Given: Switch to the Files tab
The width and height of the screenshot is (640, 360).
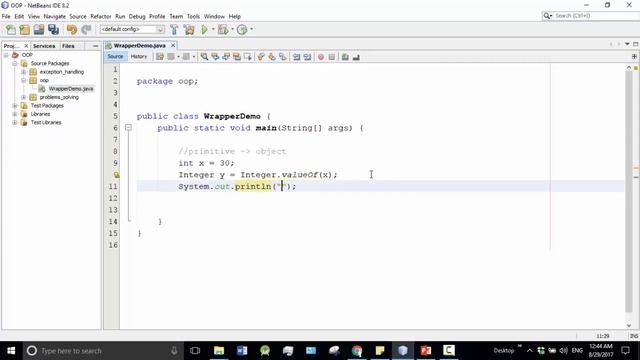Looking at the screenshot, I should (x=68, y=46).
